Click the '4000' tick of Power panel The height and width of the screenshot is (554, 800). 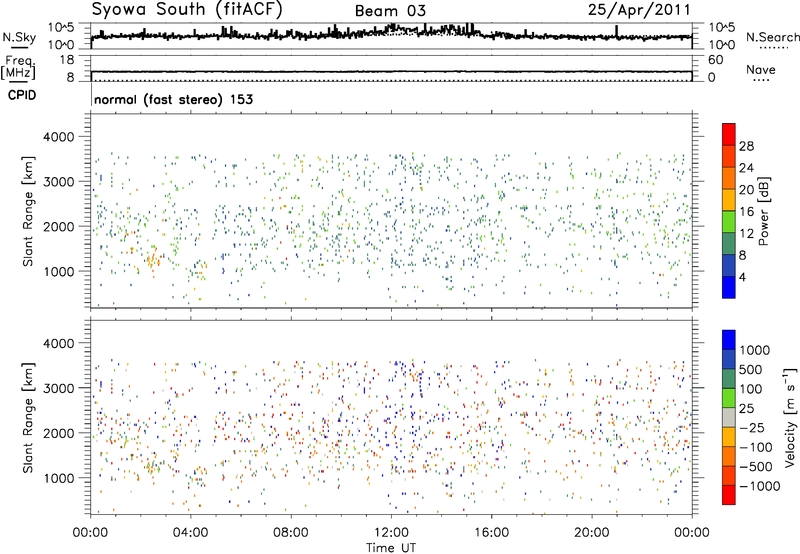[59, 137]
